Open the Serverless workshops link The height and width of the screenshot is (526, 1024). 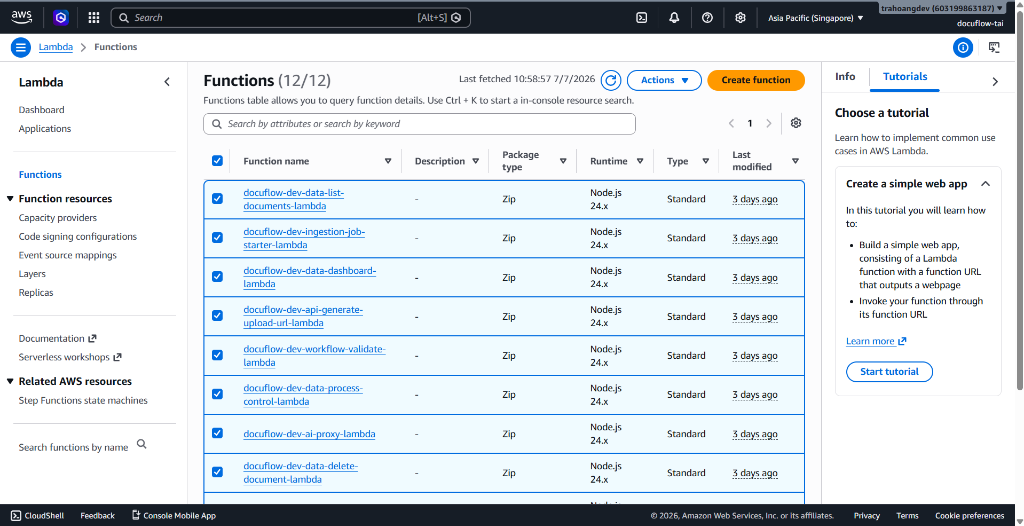tap(70, 357)
